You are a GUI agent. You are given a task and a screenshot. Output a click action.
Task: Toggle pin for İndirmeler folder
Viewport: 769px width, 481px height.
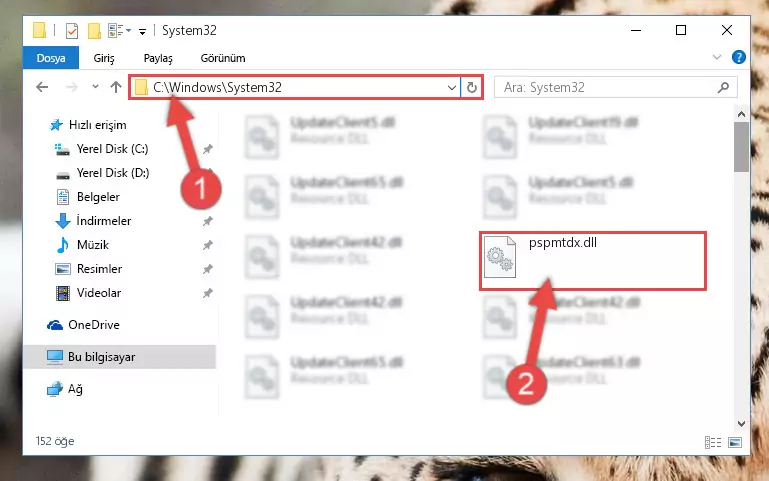[x=207, y=221]
